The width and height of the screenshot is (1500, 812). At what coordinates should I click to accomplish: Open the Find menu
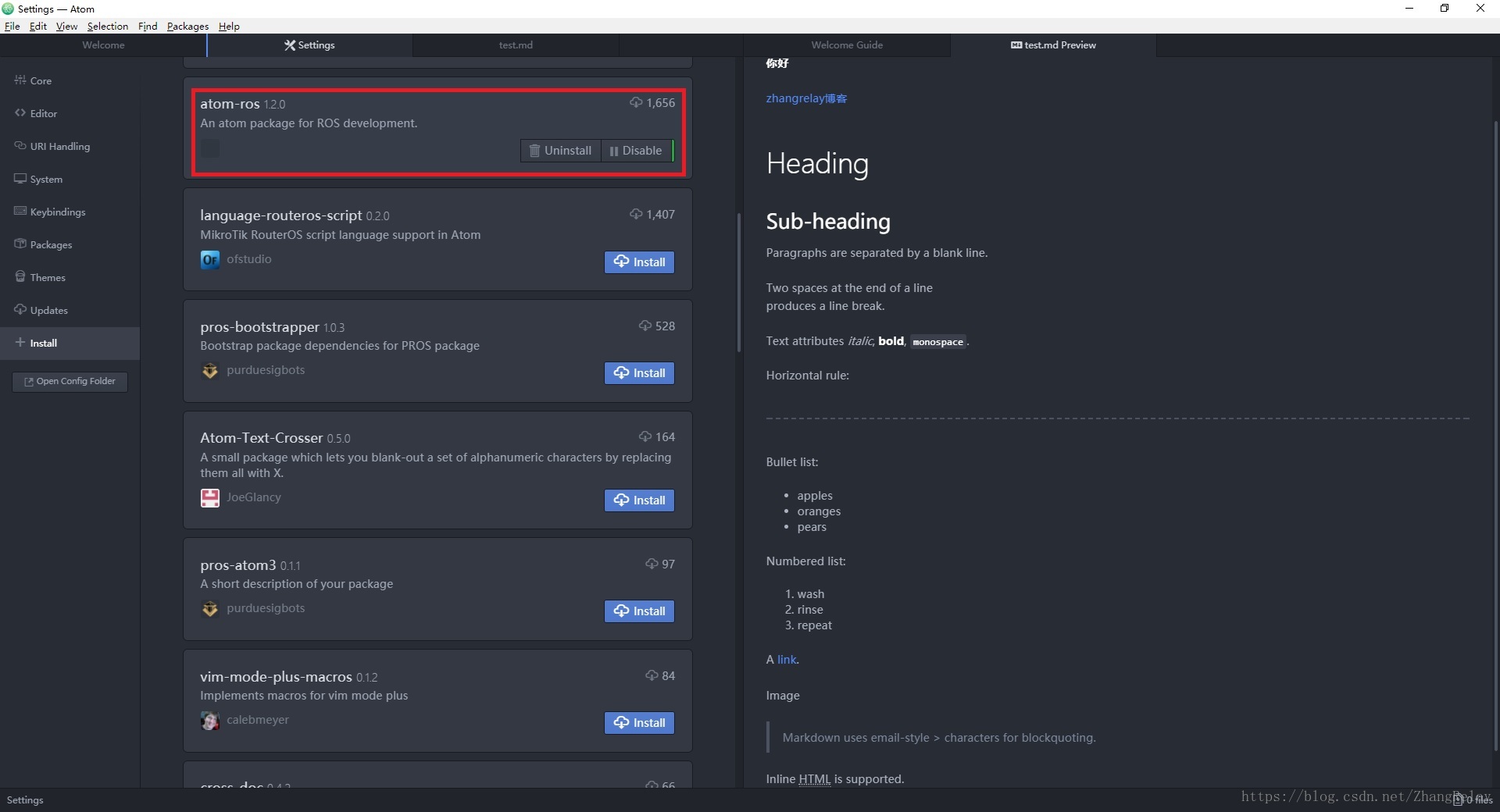pos(148,26)
